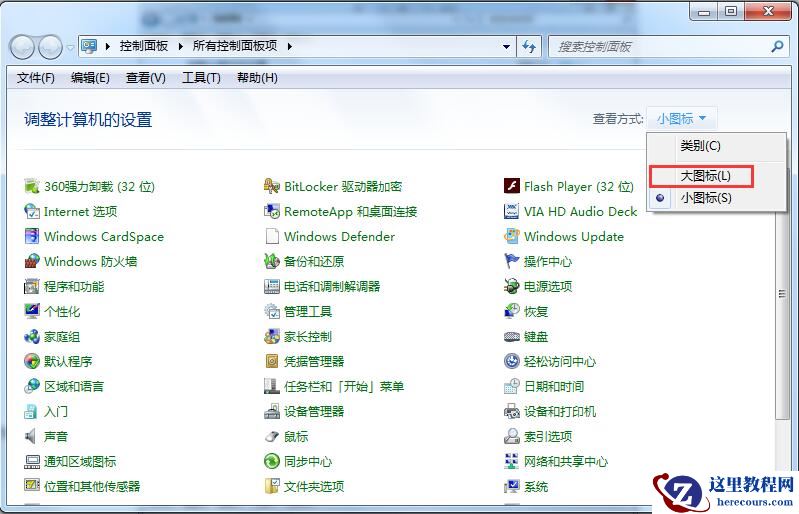Open the Windows Defender link
Screen dimensions: 799x514
click(339, 236)
